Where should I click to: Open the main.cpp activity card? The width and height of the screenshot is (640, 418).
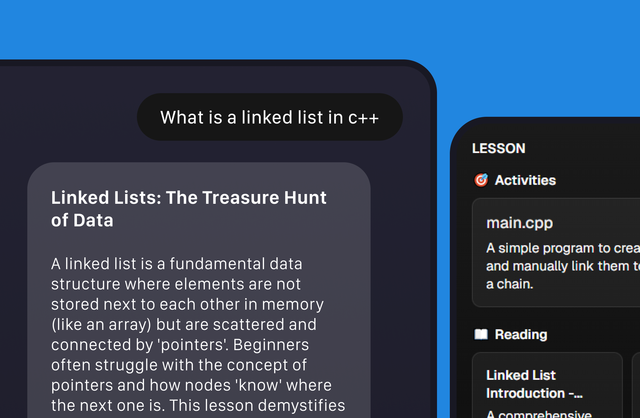pos(556,252)
